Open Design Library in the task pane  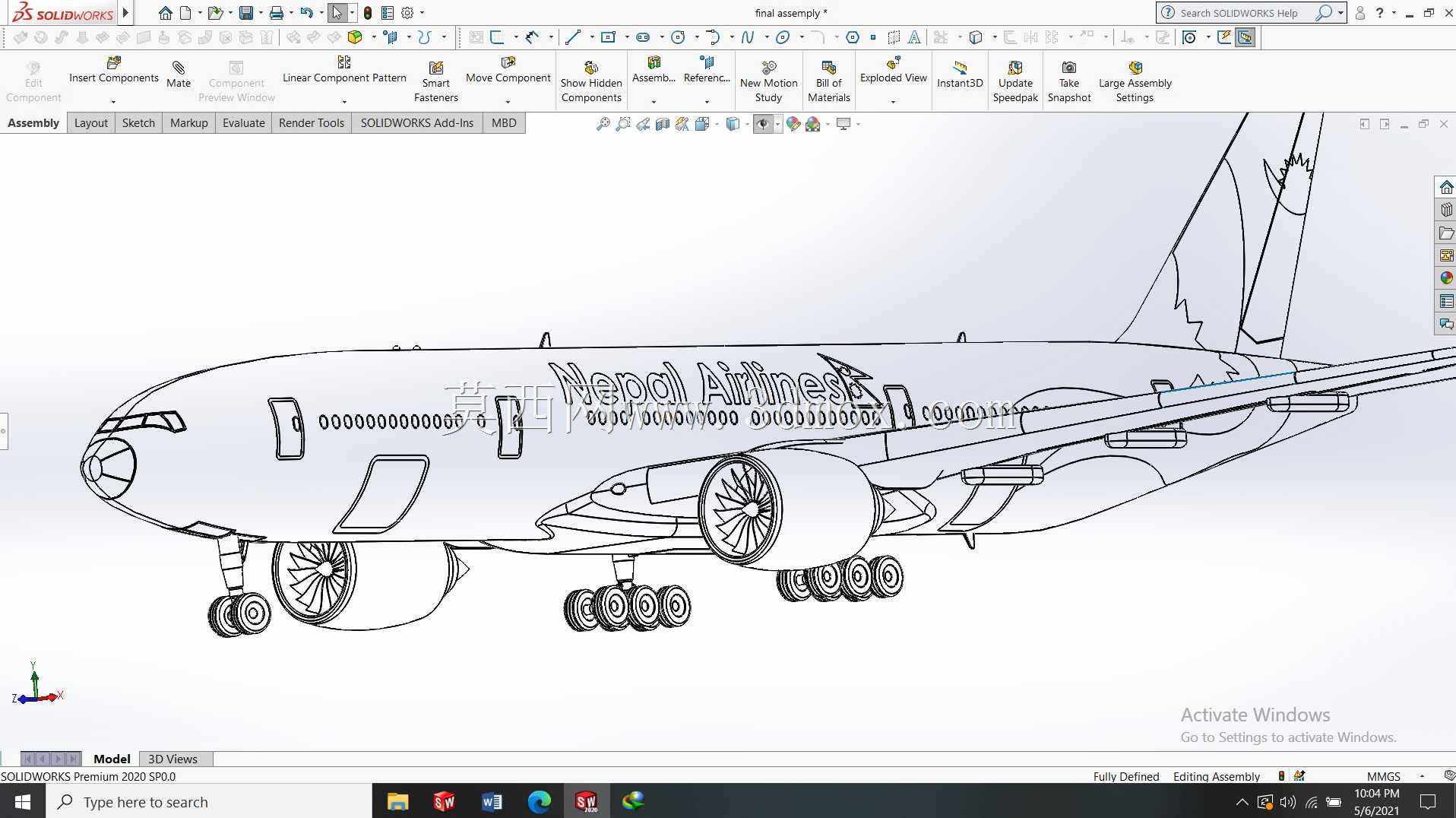1446,210
